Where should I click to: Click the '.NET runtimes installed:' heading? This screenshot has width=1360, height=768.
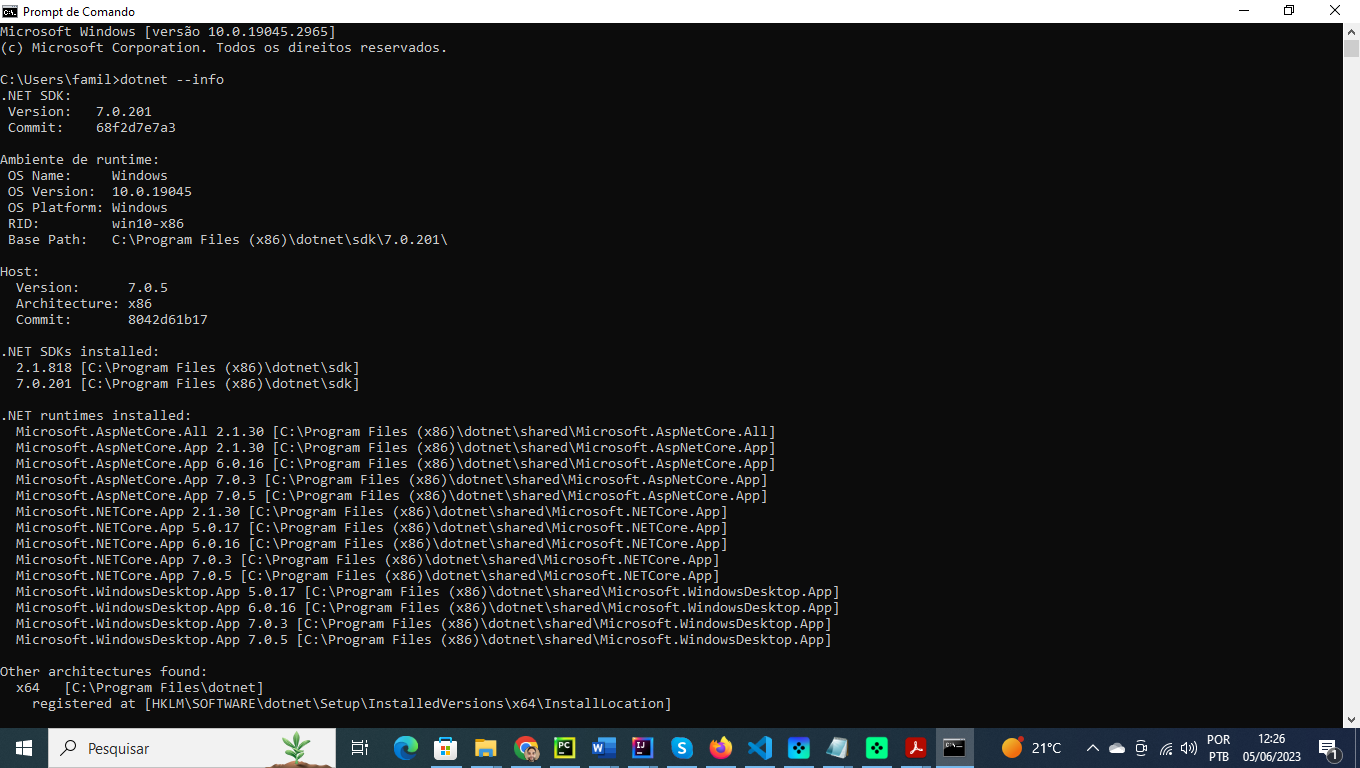point(96,415)
